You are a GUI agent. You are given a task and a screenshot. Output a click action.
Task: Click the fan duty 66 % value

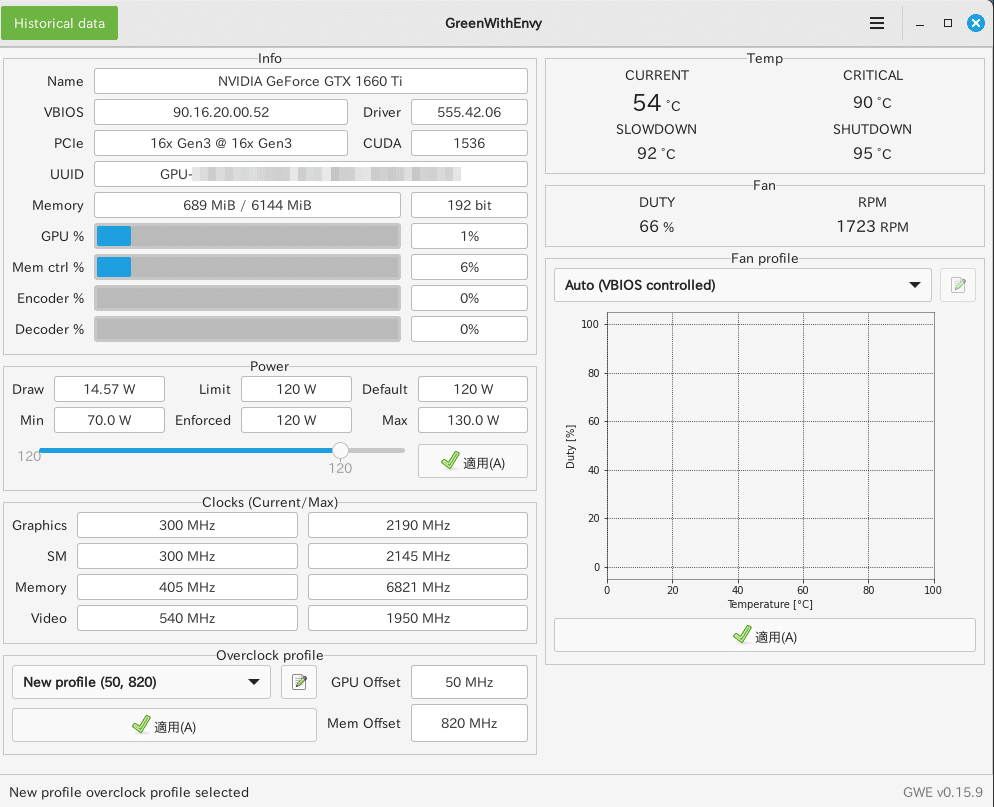click(x=656, y=227)
